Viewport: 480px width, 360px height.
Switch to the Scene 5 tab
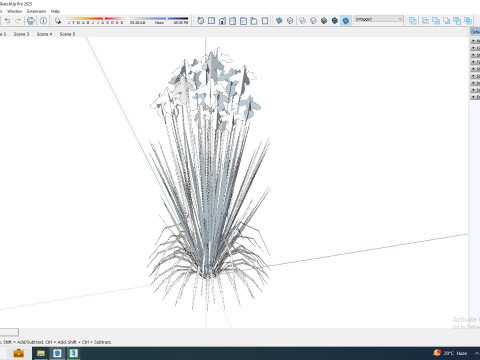pos(67,34)
